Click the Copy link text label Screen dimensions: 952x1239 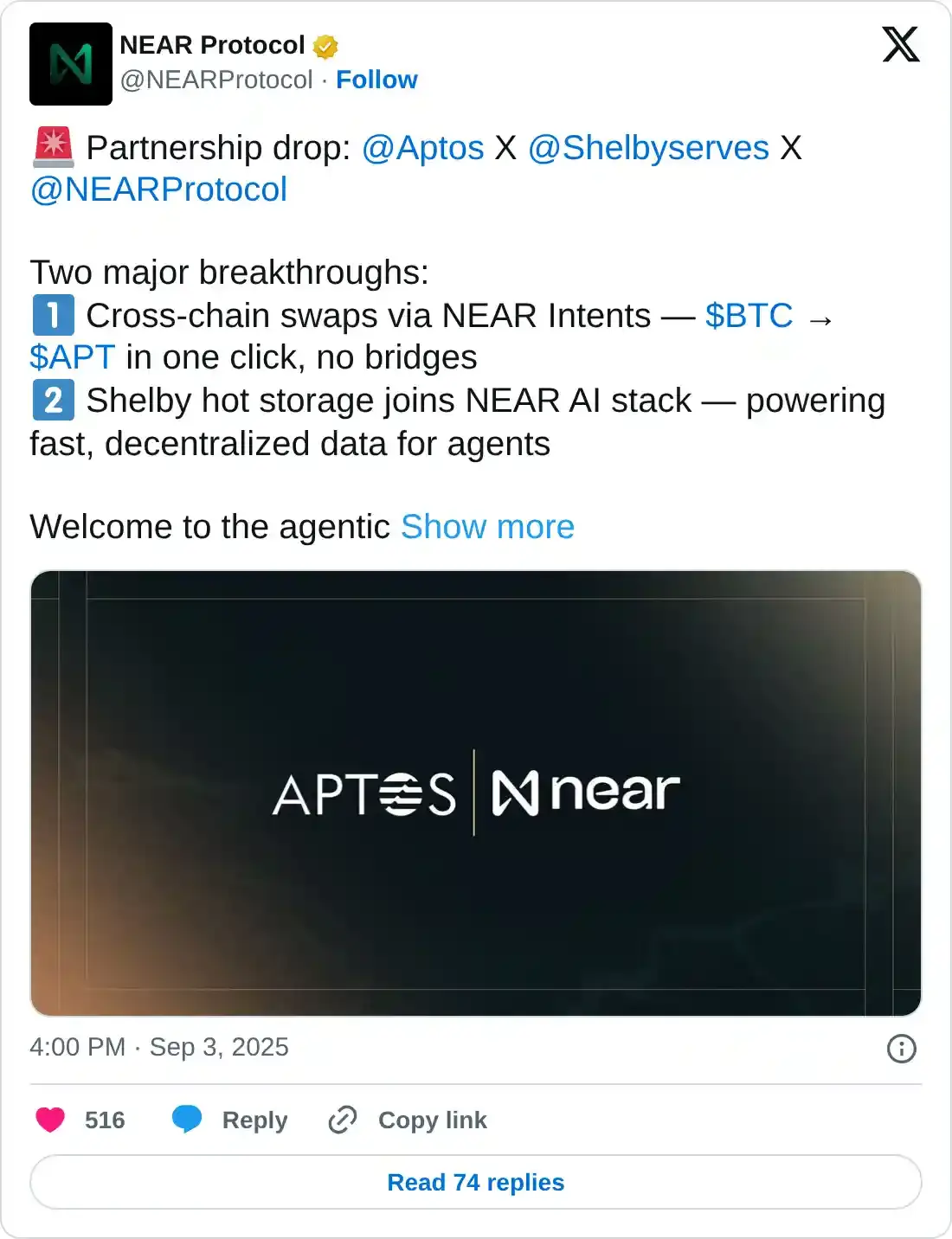click(432, 1120)
